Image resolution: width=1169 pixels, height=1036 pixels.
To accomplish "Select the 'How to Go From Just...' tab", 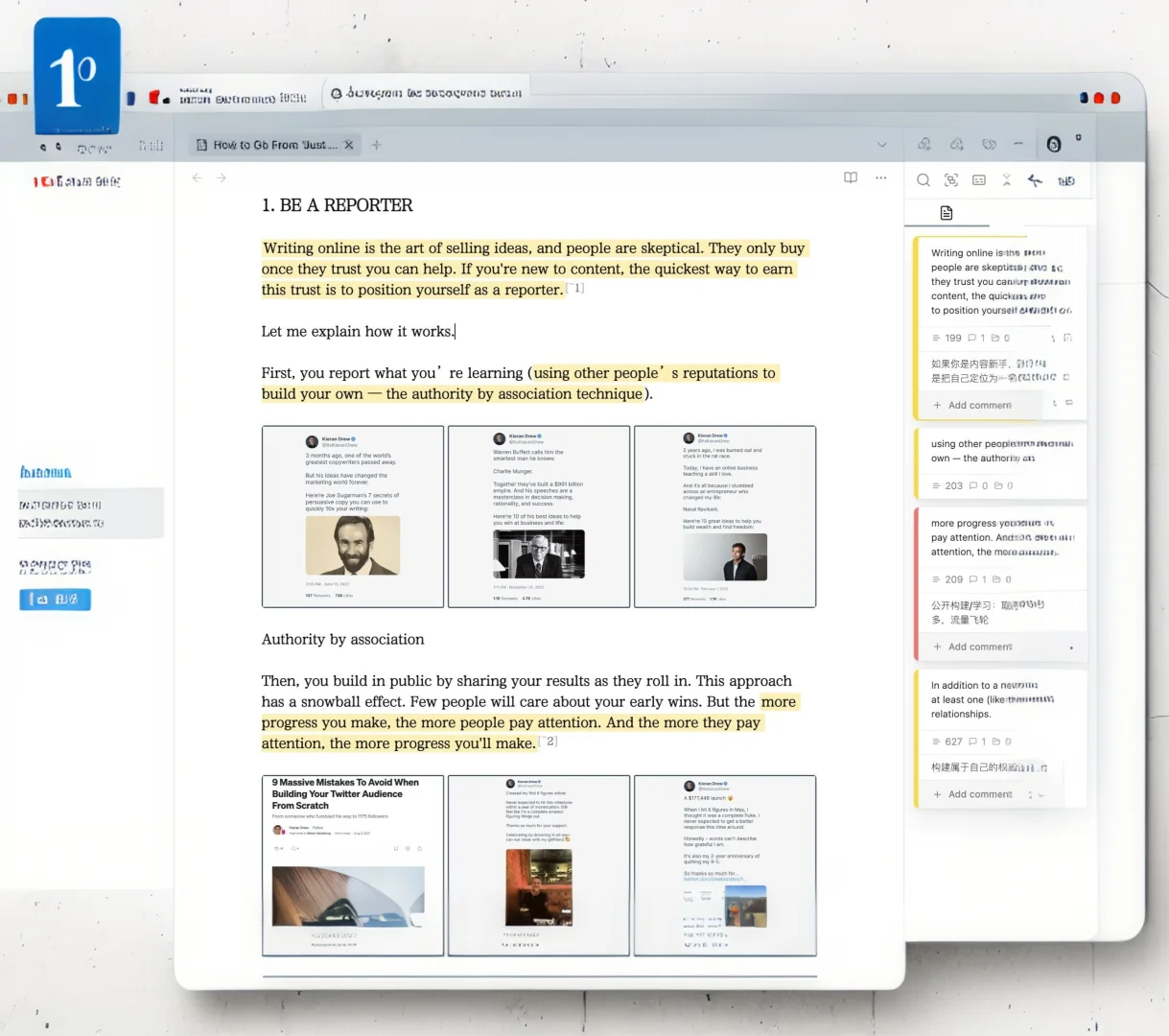I will pos(273,145).
